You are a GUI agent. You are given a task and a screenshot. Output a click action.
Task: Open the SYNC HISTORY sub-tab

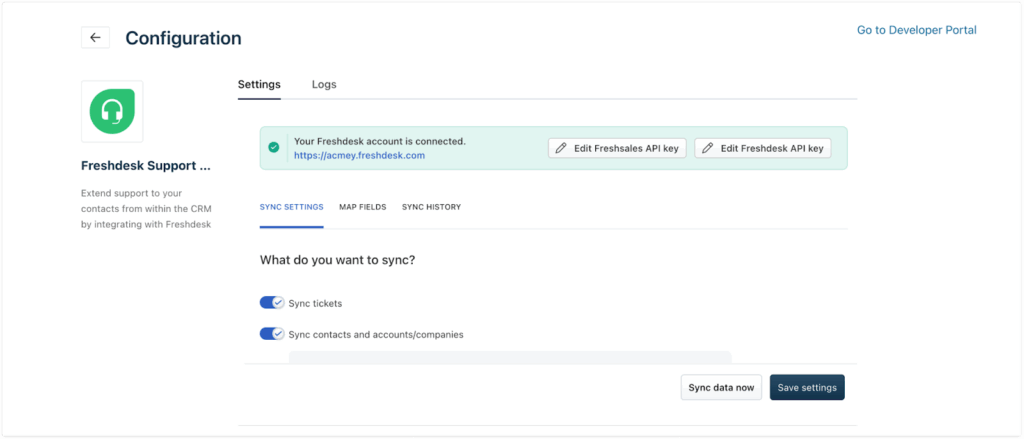click(x=431, y=207)
